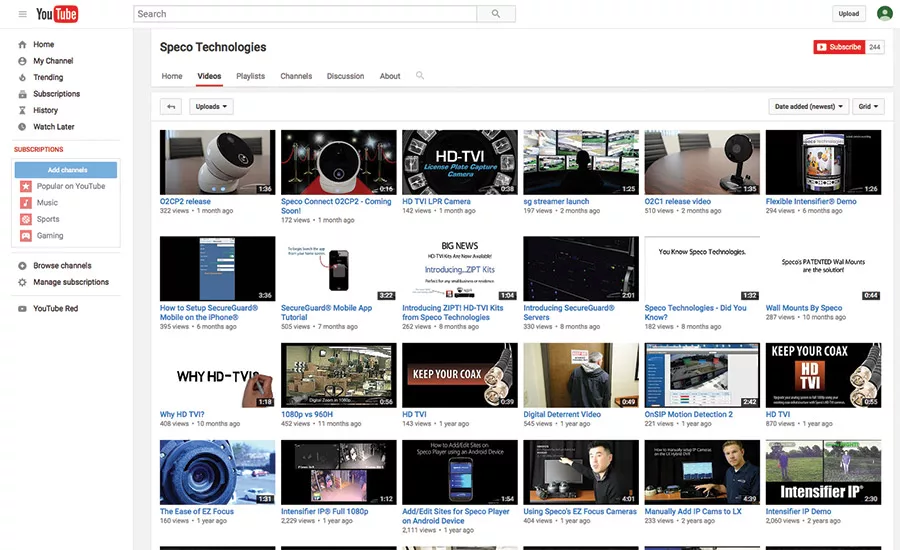Click the Speco Connect O2CP2 thumbnail

[339, 162]
